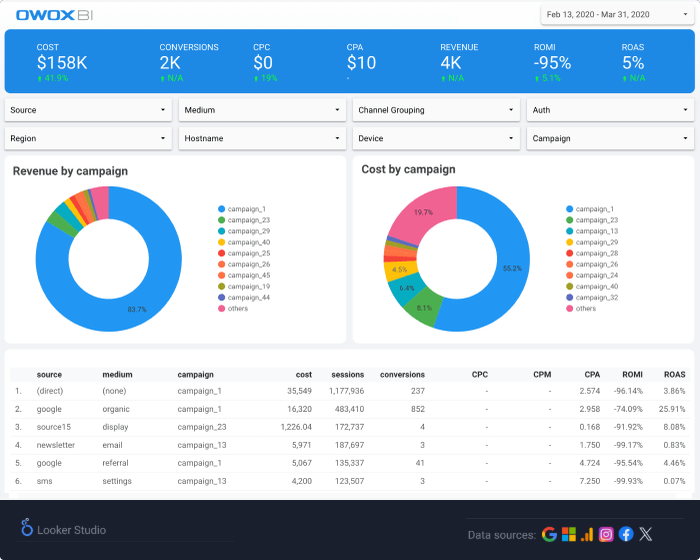700x560 pixels.
Task: Click the Cost by campaign chart title
Action: pyautogui.click(x=408, y=170)
